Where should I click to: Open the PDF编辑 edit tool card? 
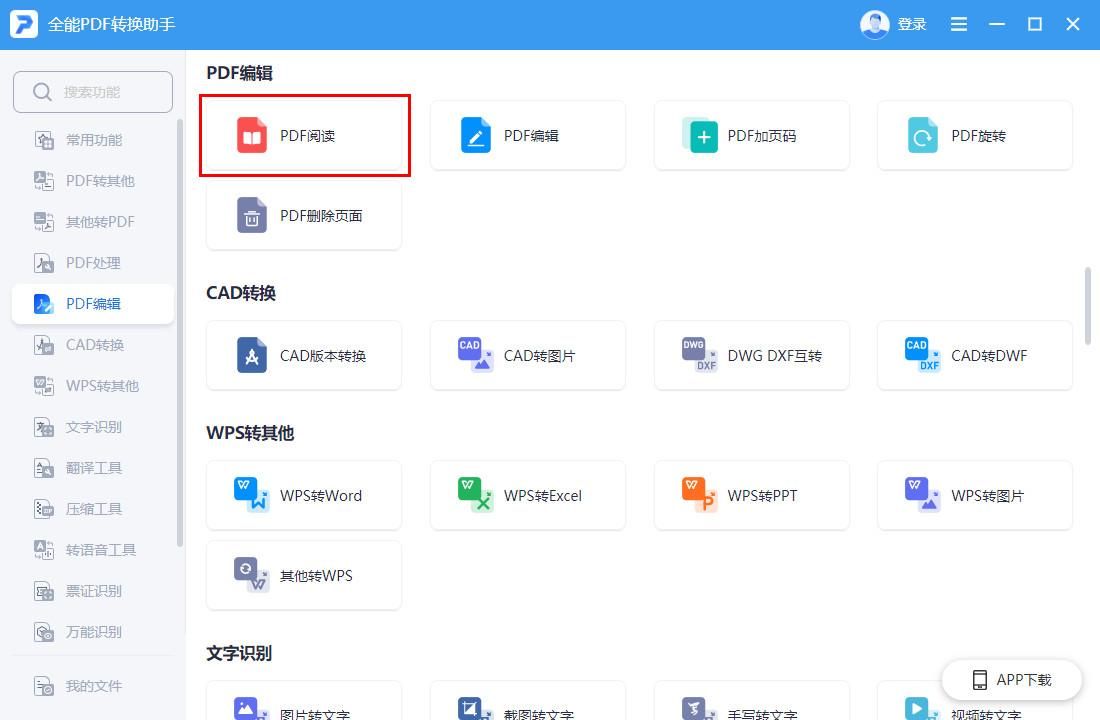pyautogui.click(x=528, y=135)
